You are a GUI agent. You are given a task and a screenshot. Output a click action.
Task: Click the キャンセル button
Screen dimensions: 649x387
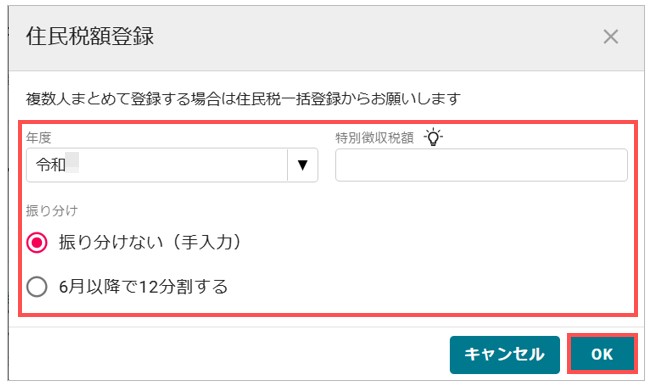click(505, 355)
